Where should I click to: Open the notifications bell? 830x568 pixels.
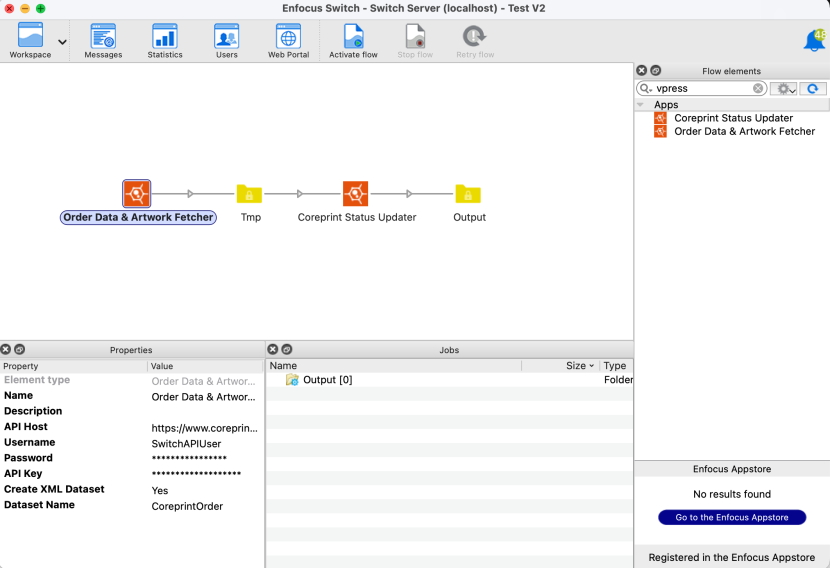(x=814, y=41)
